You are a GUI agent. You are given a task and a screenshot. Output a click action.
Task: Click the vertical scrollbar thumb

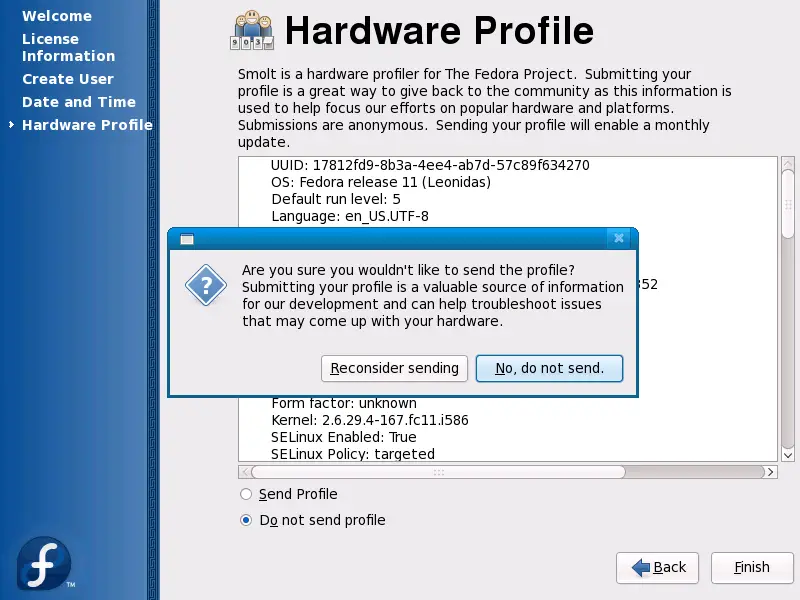point(788,204)
